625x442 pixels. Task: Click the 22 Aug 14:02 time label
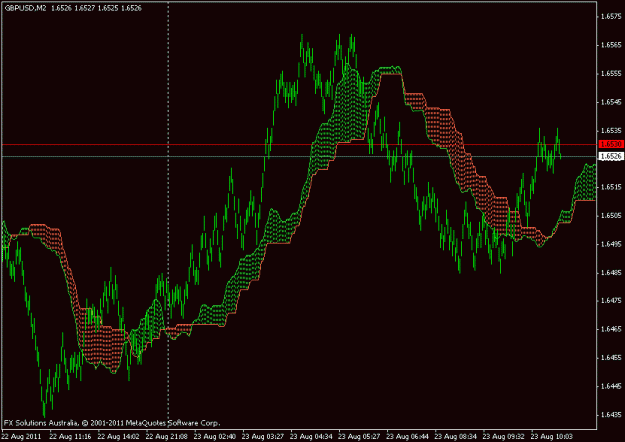(x=118, y=436)
